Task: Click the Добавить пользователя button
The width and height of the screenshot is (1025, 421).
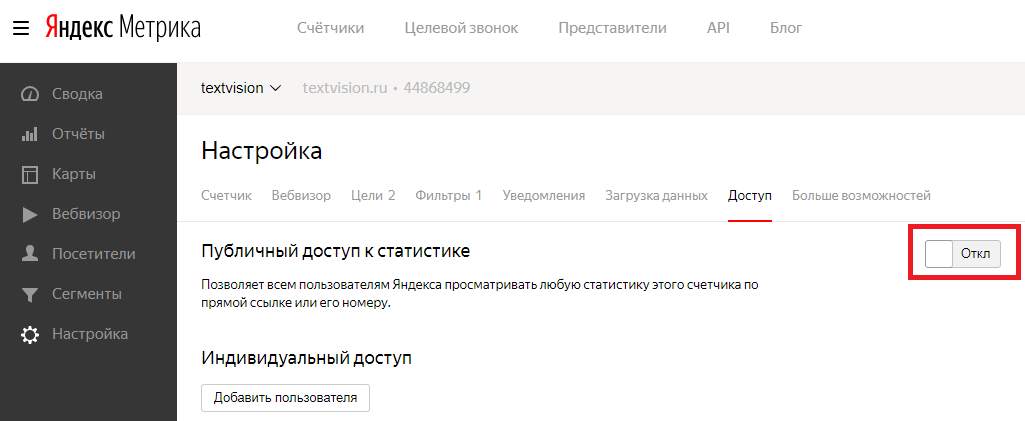Action: tap(285, 397)
